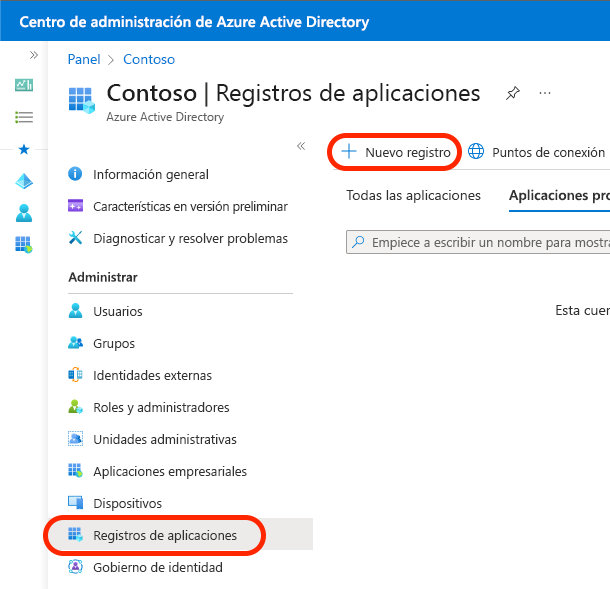Click the preview features purple icon

[75, 205]
